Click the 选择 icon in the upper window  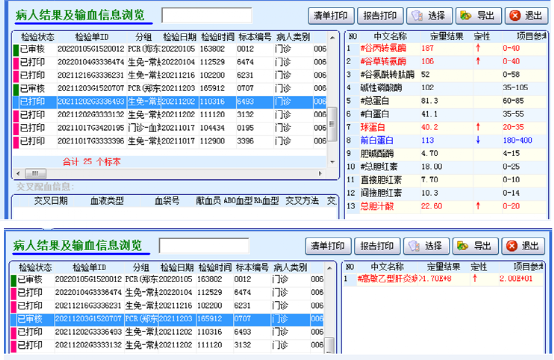tap(417, 16)
